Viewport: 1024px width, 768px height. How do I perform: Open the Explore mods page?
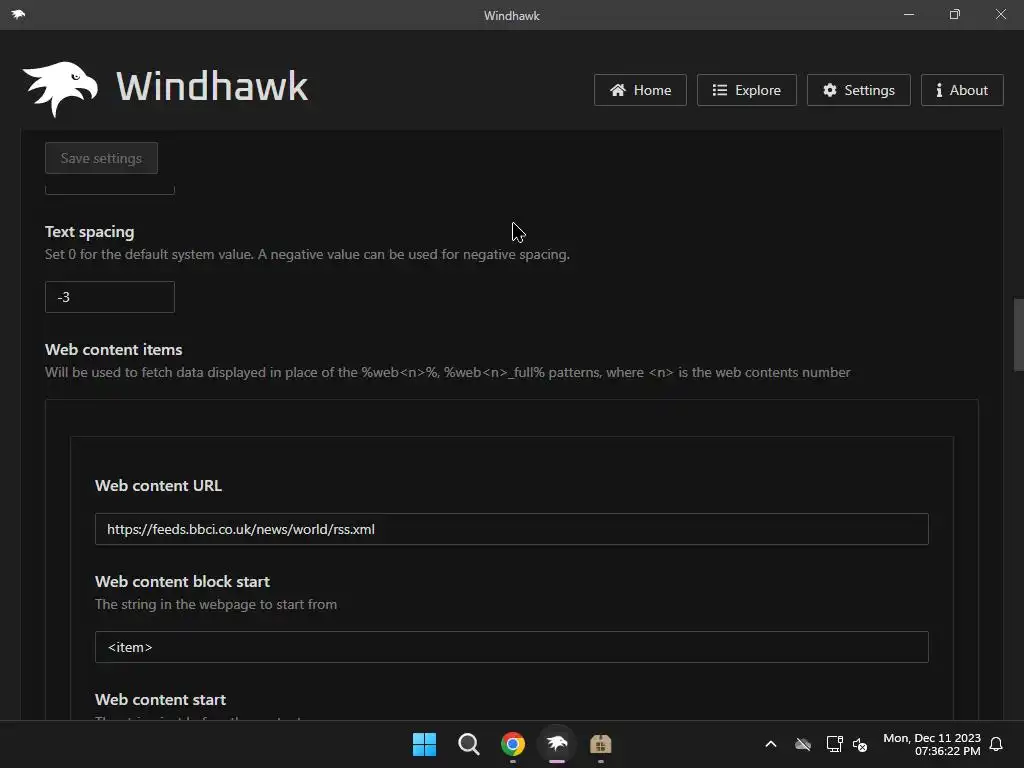coord(746,90)
